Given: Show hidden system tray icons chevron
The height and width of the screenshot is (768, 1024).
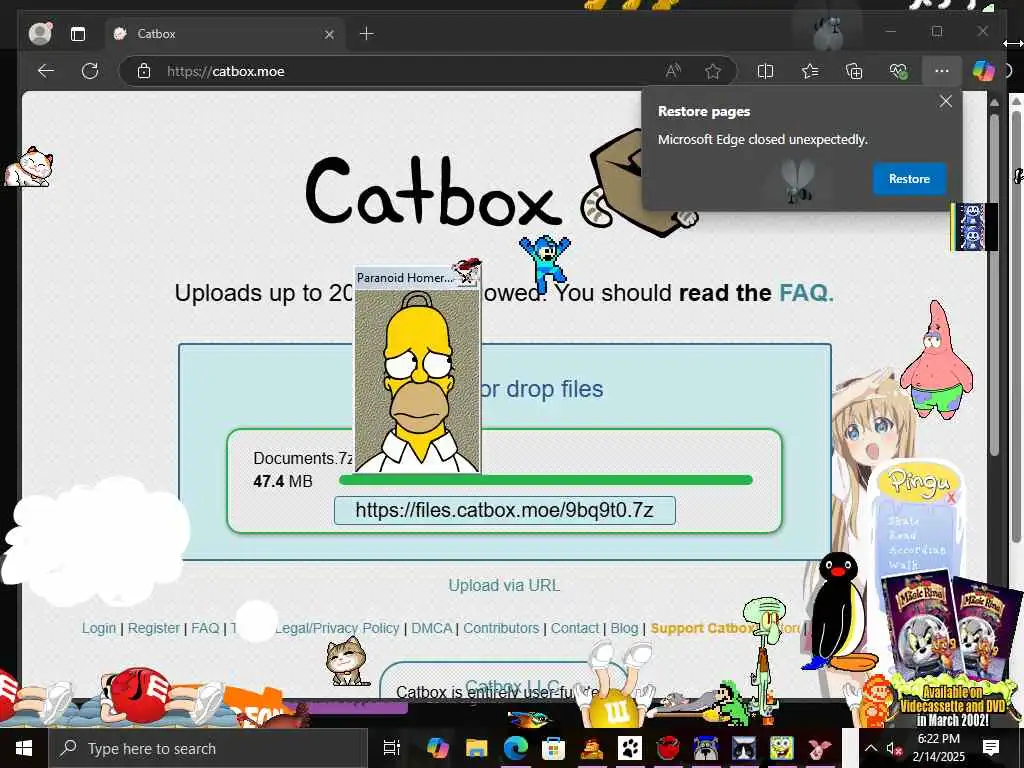Looking at the screenshot, I should coord(871,748).
